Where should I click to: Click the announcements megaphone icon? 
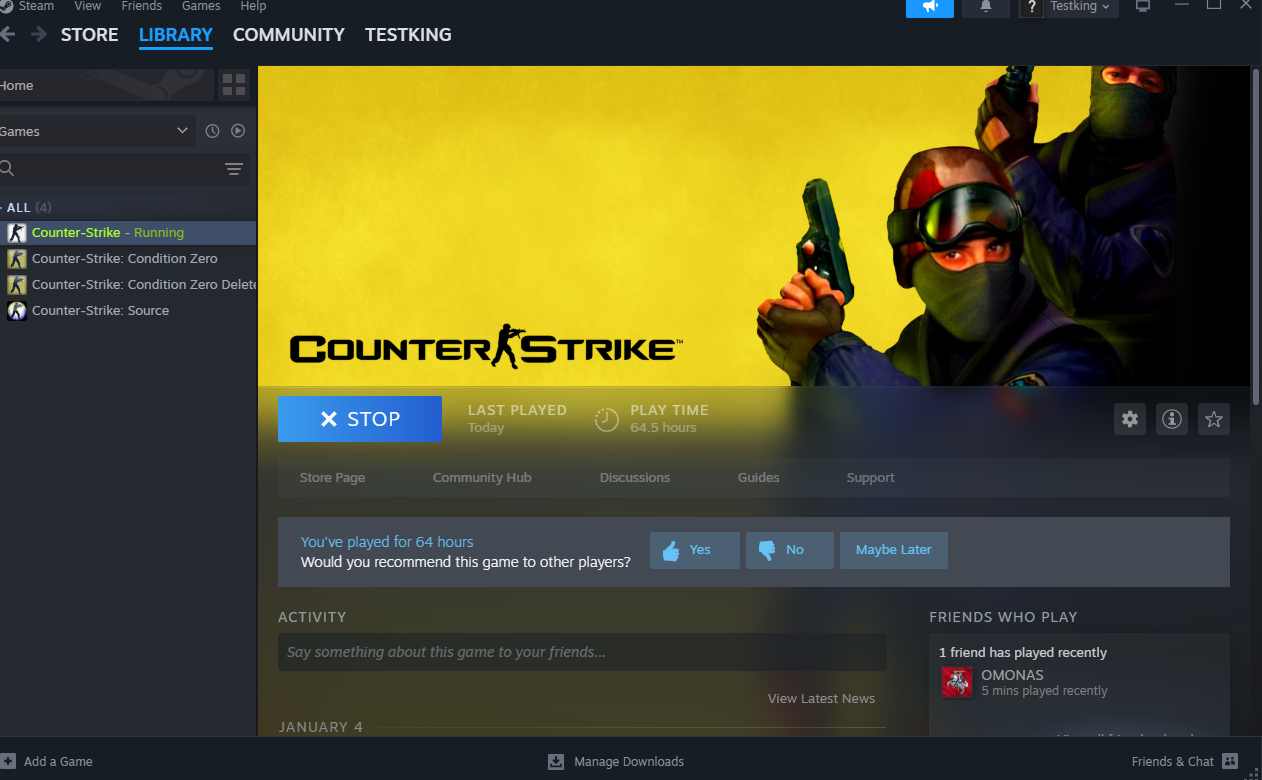tap(930, 7)
